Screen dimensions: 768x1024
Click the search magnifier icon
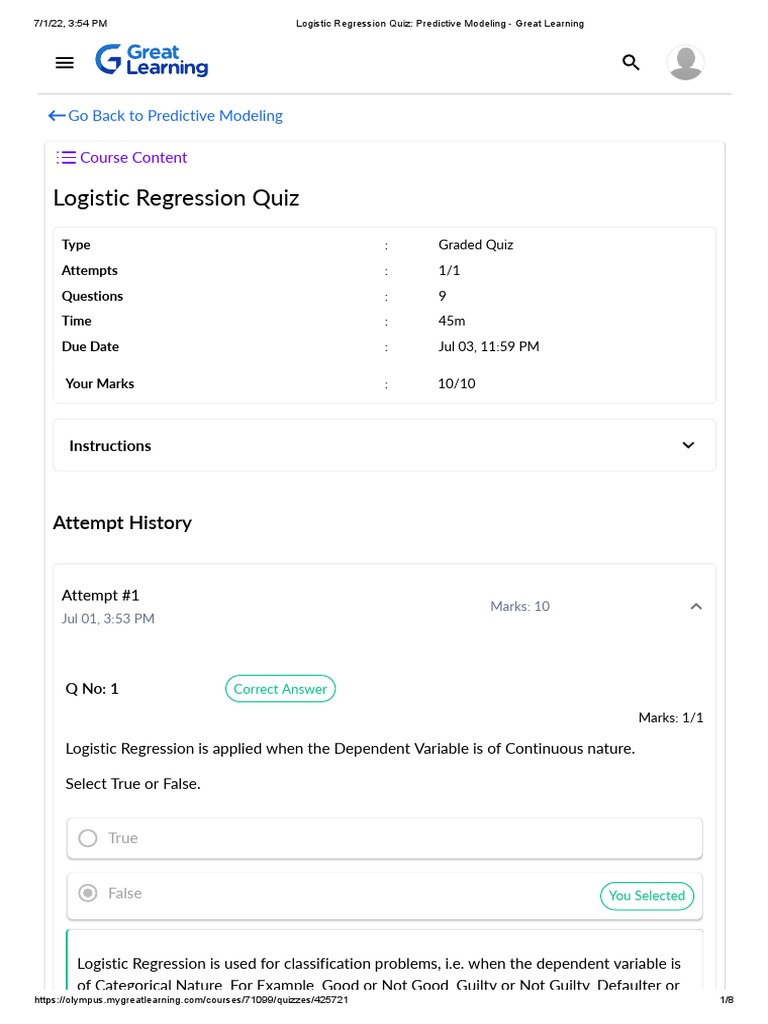click(x=631, y=63)
